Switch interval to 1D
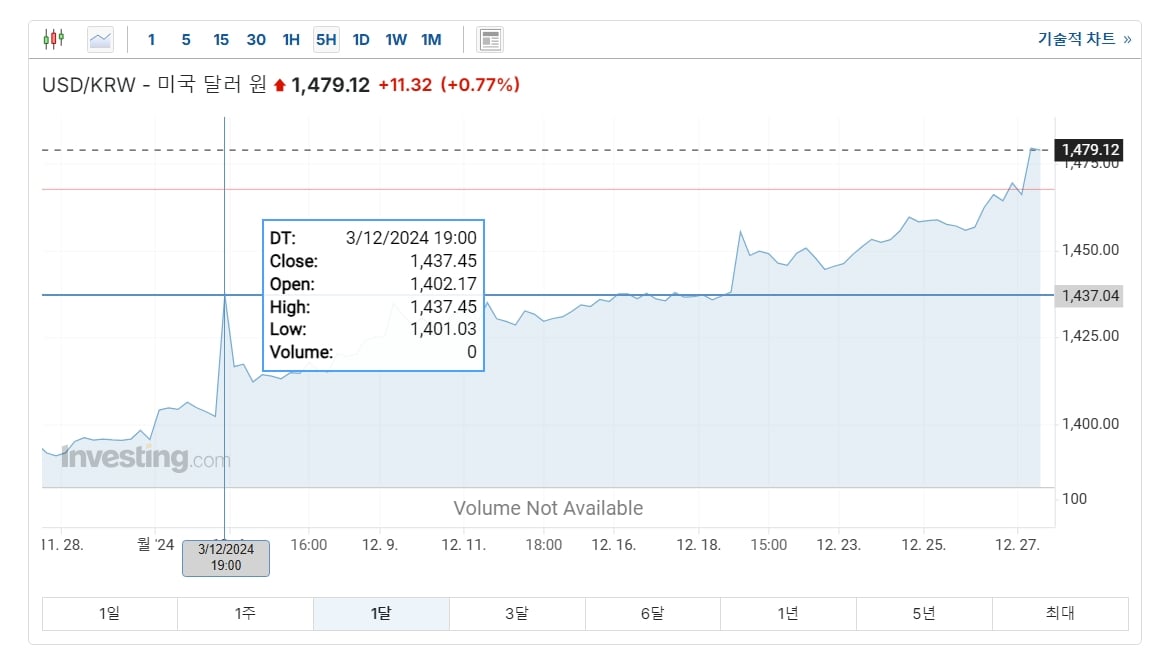The height and width of the screenshot is (669, 1172). point(361,40)
